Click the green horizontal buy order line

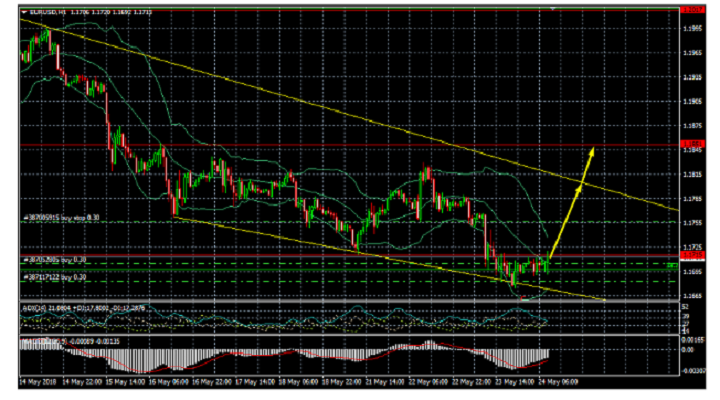(300, 269)
